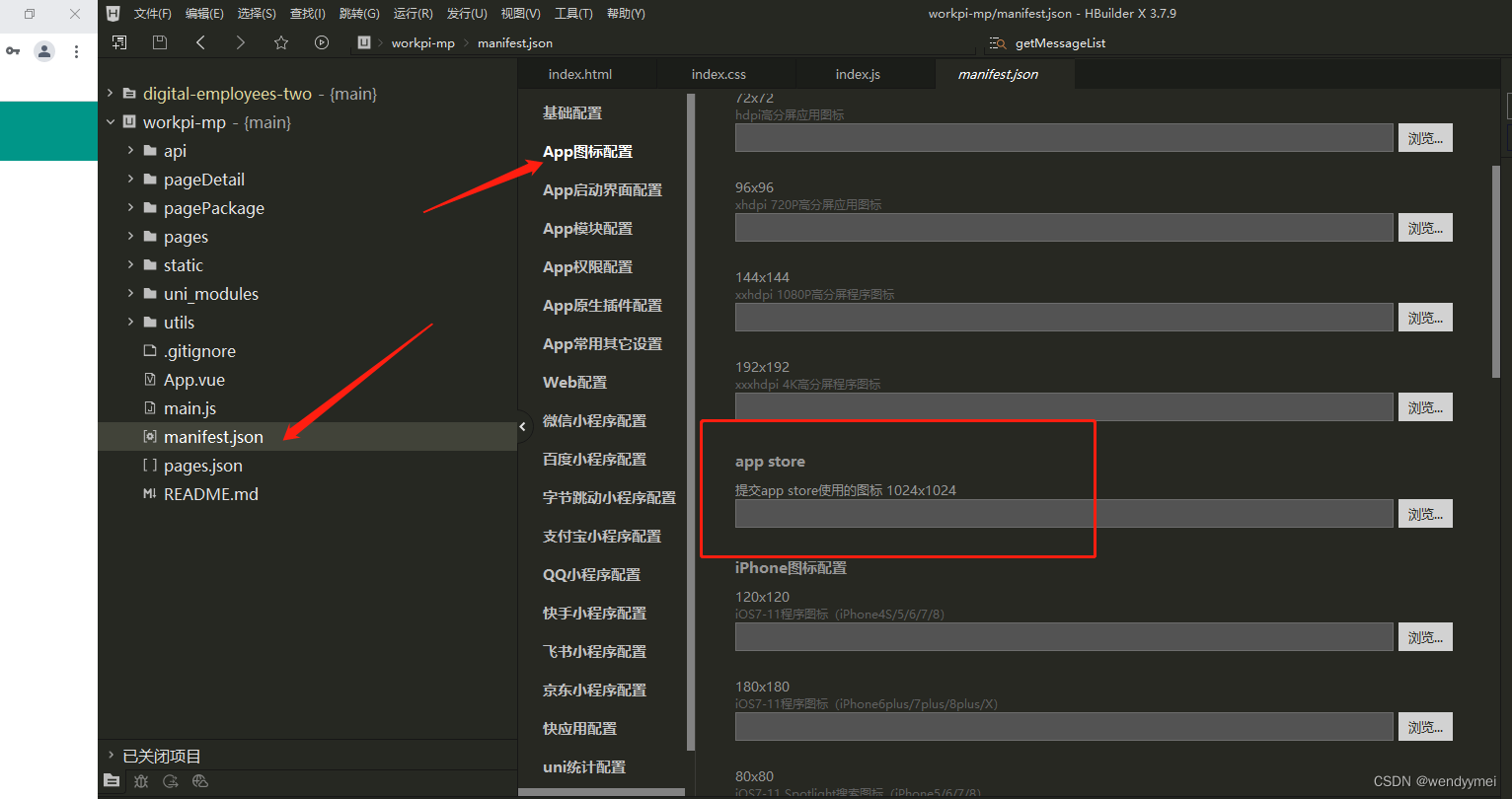1512x799 pixels.
Task: Go forward with the right arrow icon
Action: 241,42
